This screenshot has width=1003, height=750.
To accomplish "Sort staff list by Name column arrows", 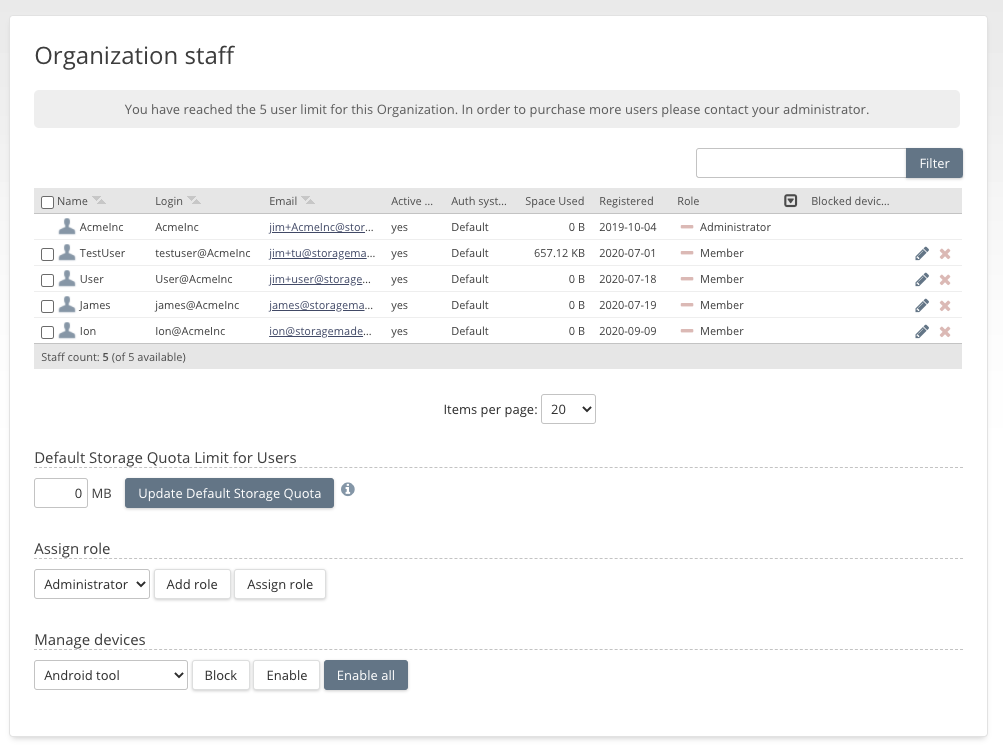I will [x=99, y=201].
